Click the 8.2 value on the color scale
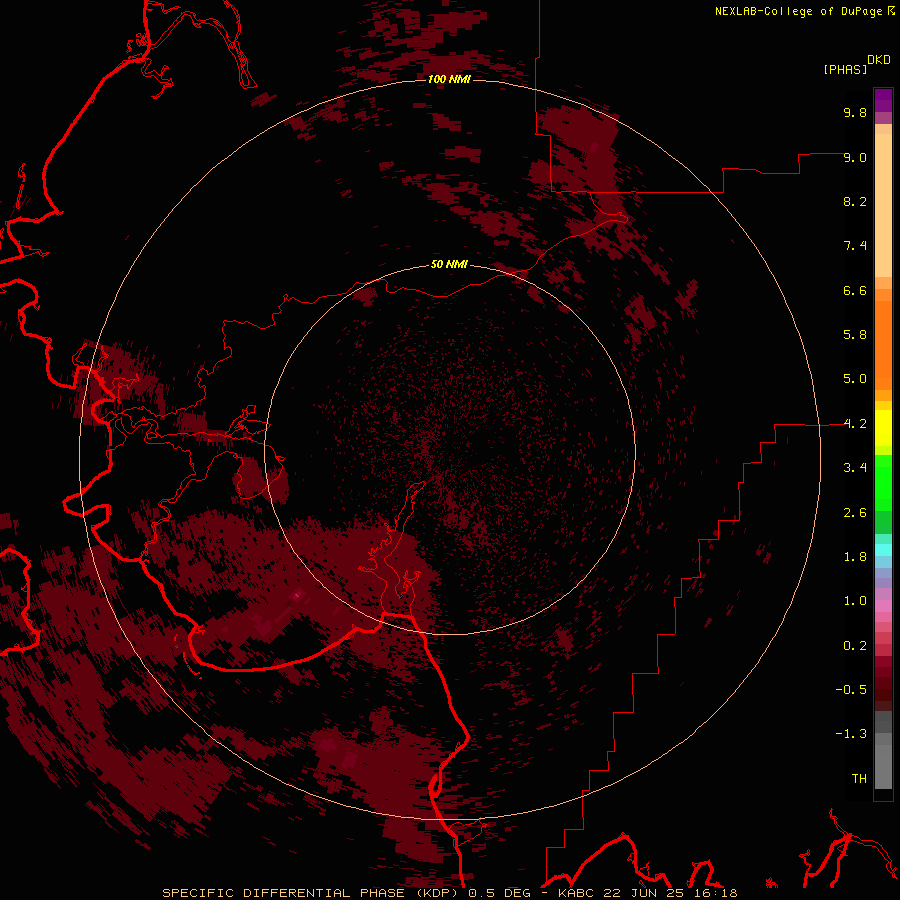 click(855, 201)
